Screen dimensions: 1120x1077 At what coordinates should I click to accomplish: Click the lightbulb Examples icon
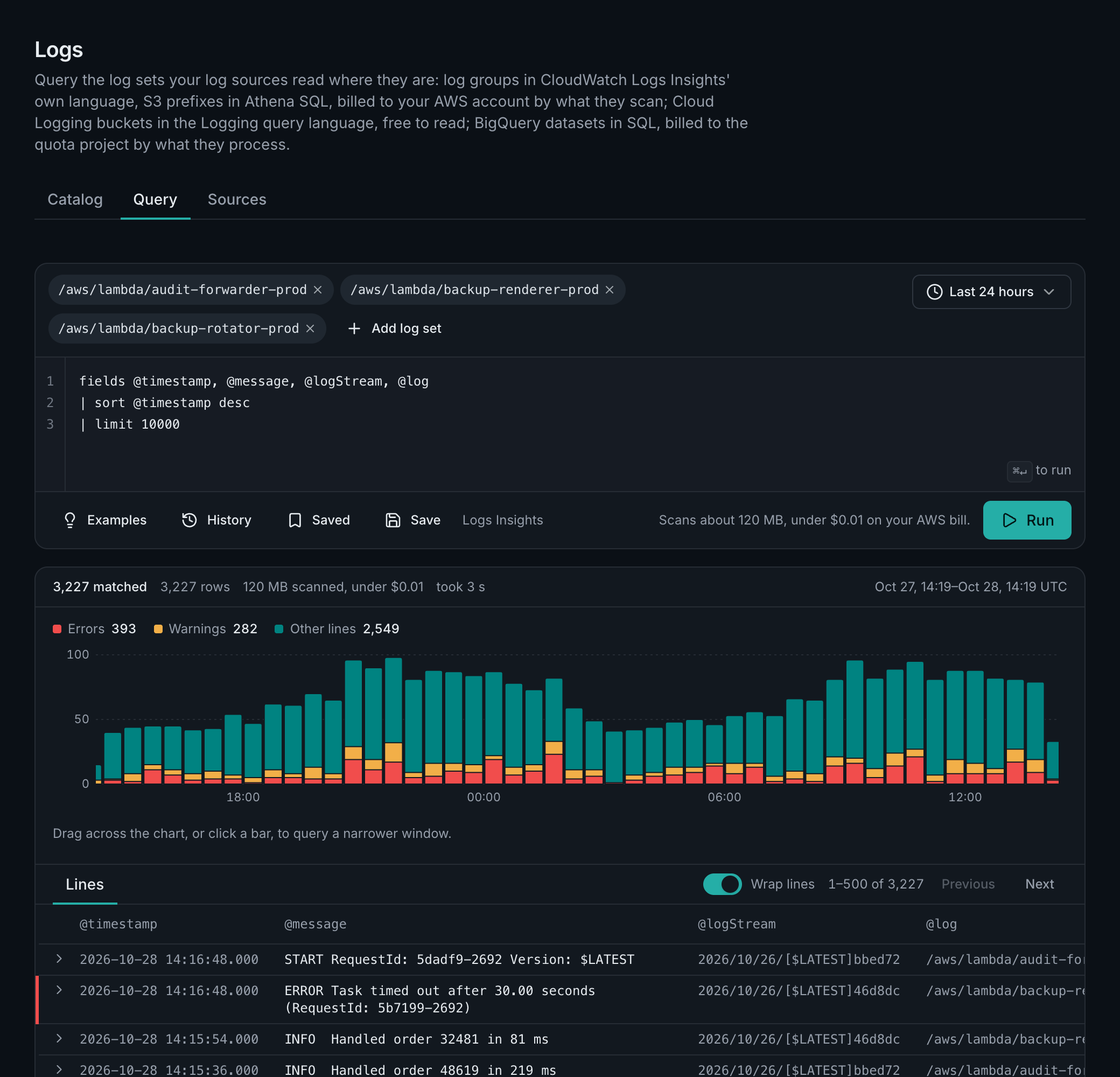(x=69, y=520)
